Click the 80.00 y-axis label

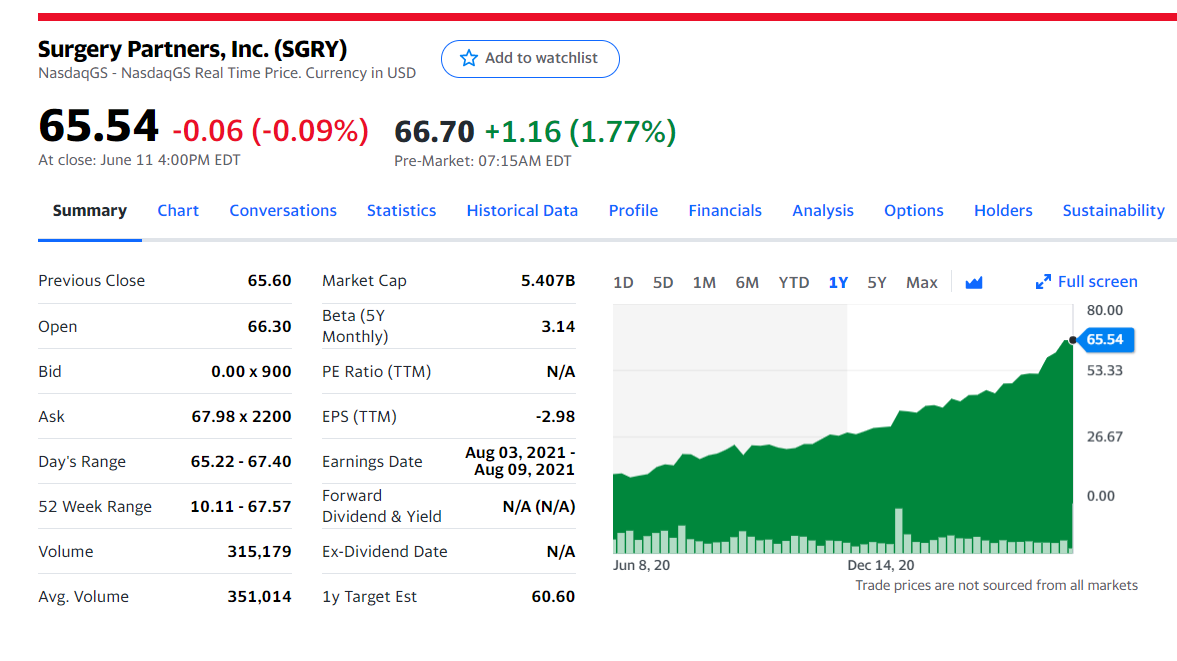pos(1105,311)
